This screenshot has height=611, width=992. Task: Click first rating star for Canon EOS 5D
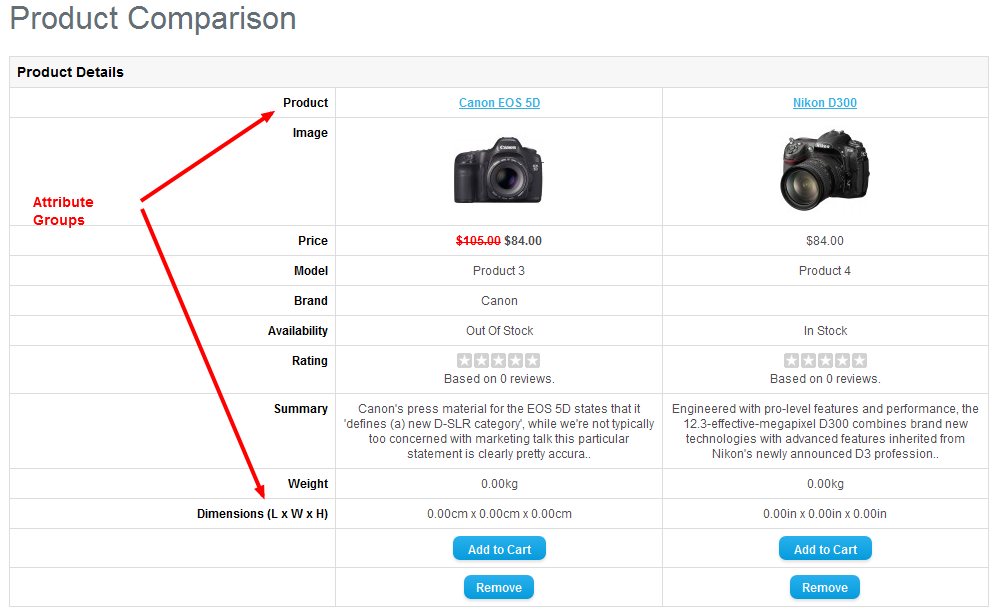pos(465,361)
